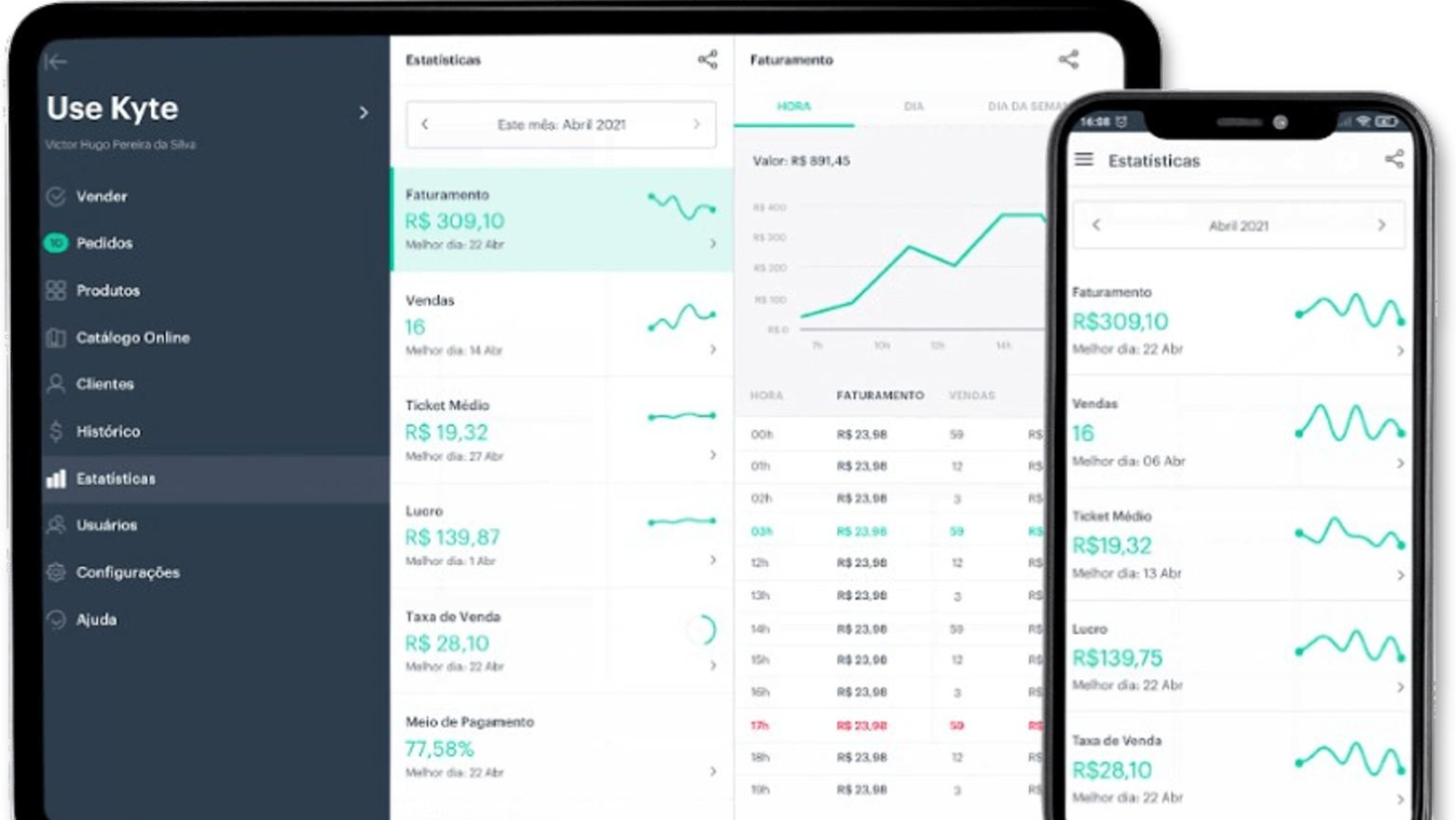The image size is (1456, 820).
Task: Go to next month on phone
Action: pyautogui.click(x=1381, y=225)
